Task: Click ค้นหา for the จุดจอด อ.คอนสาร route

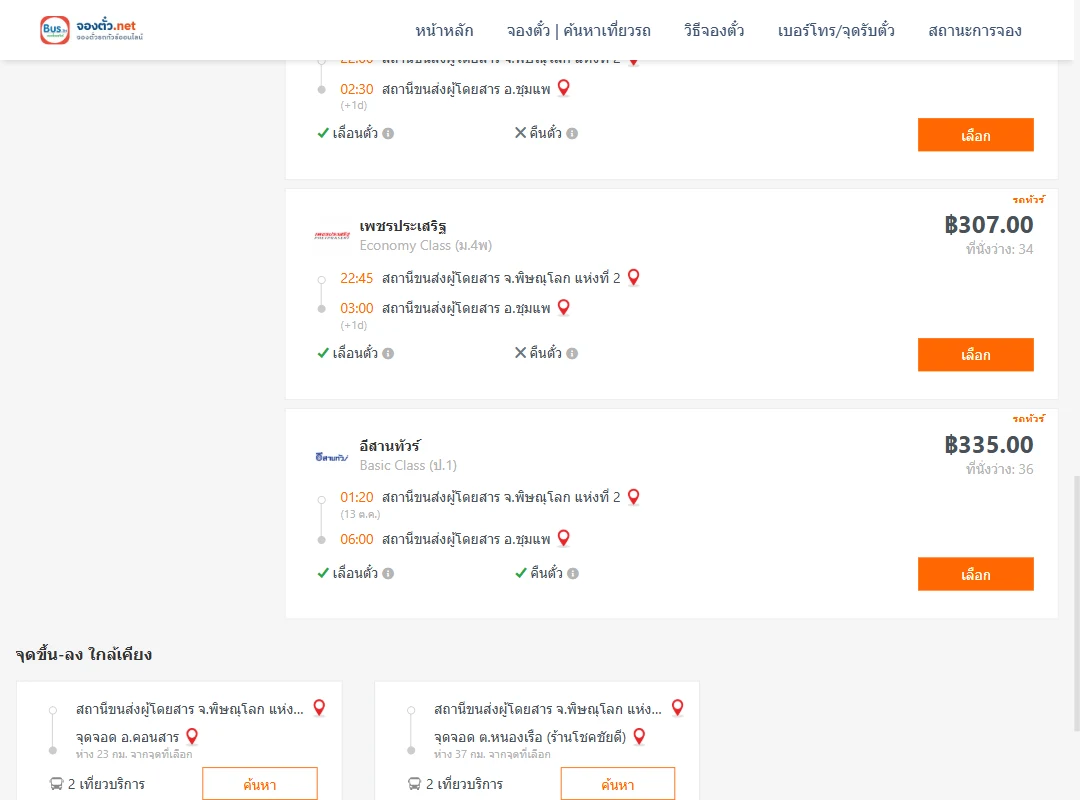Action: click(x=260, y=784)
